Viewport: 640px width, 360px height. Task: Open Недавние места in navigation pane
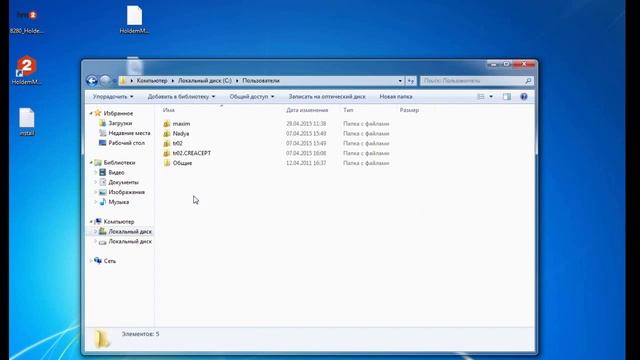pos(129,133)
